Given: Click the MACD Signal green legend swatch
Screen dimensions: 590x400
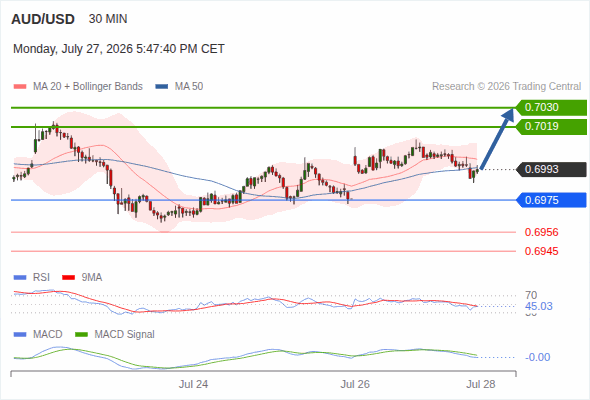Looking at the screenshot, I should pyautogui.click(x=82, y=335).
